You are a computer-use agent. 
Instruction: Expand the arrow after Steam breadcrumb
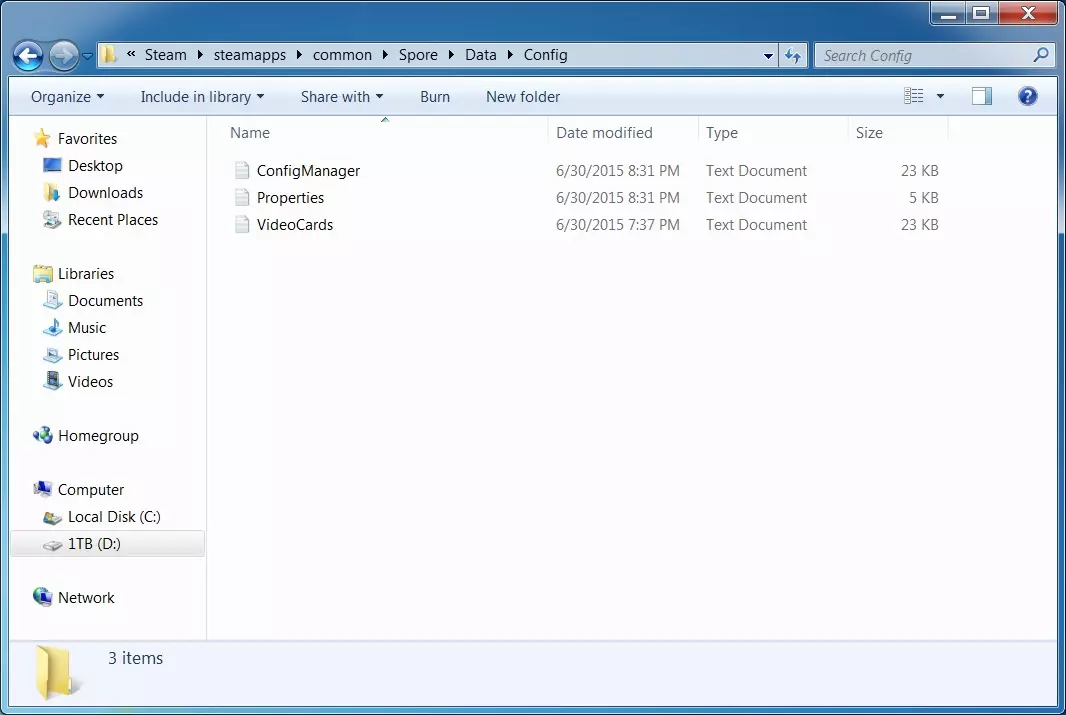200,55
